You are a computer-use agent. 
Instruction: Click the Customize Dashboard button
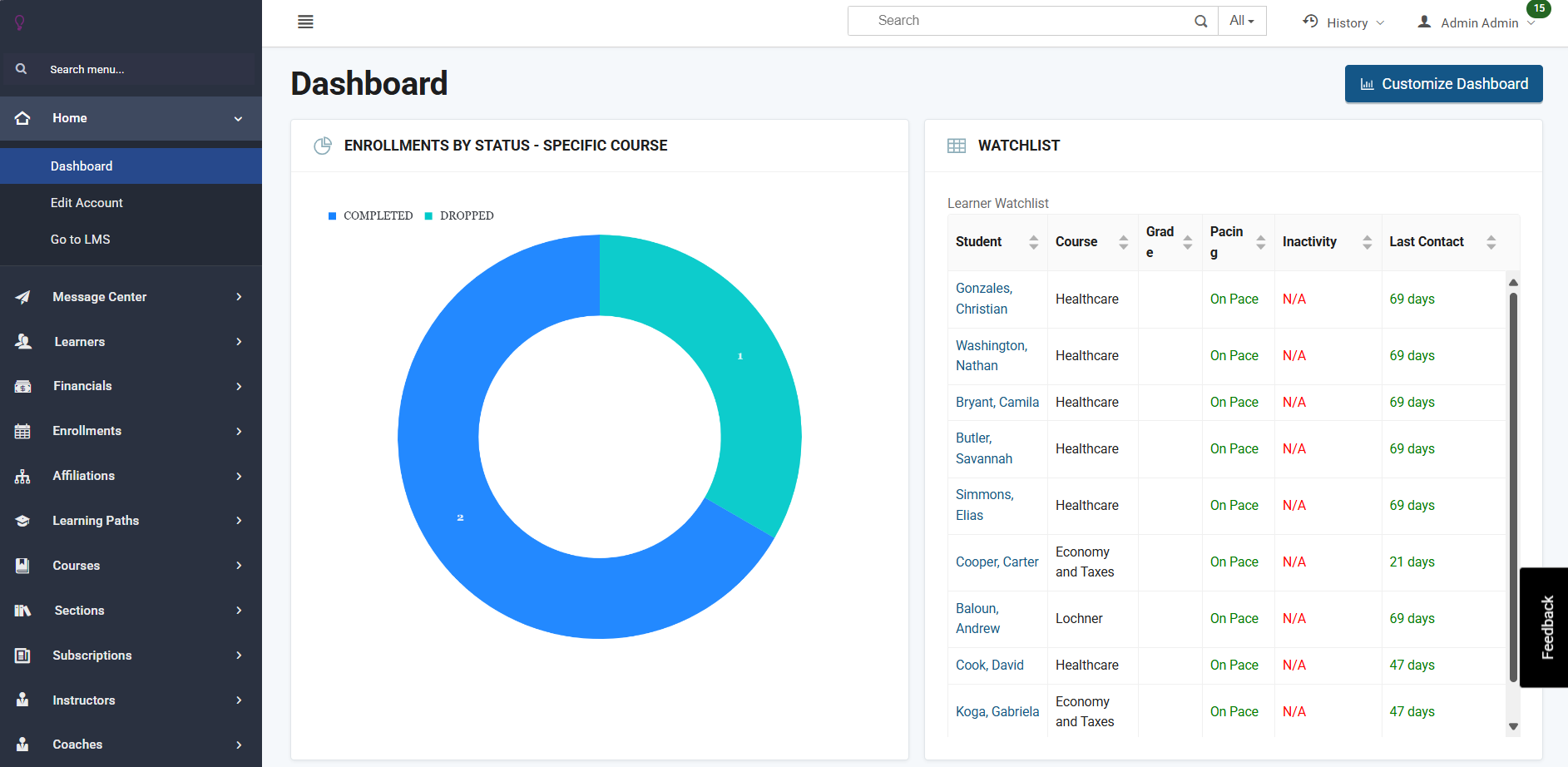1443,83
